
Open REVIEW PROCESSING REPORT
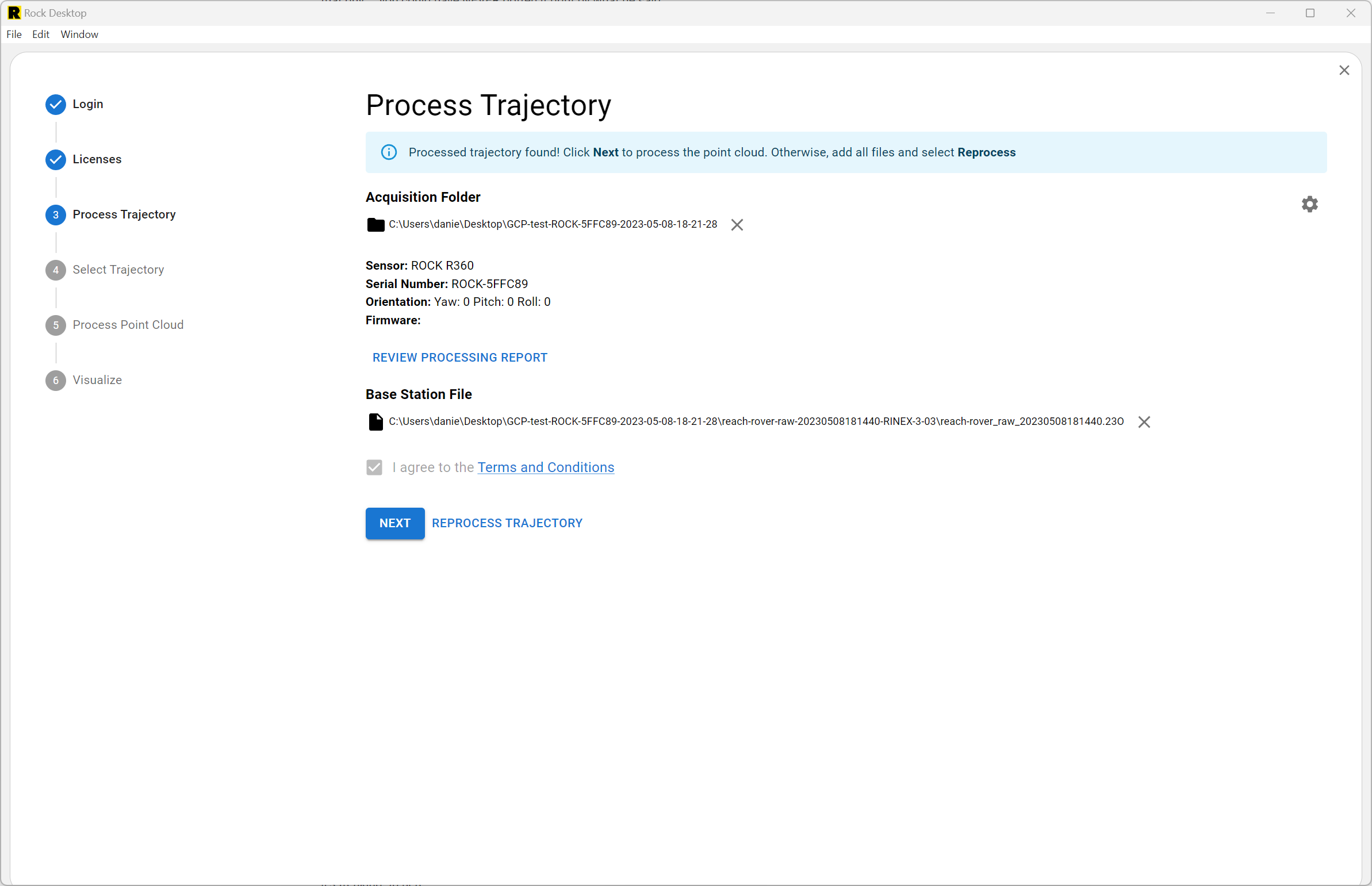pos(459,357)
